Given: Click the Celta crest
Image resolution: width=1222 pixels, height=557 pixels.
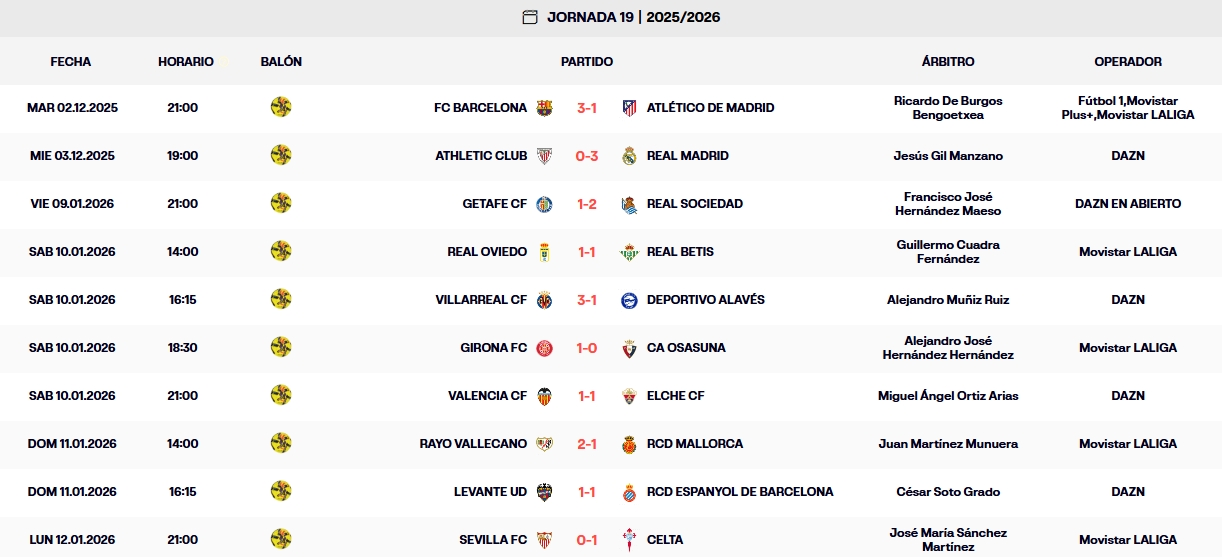Looking at the screenshot, I should 629,540.
